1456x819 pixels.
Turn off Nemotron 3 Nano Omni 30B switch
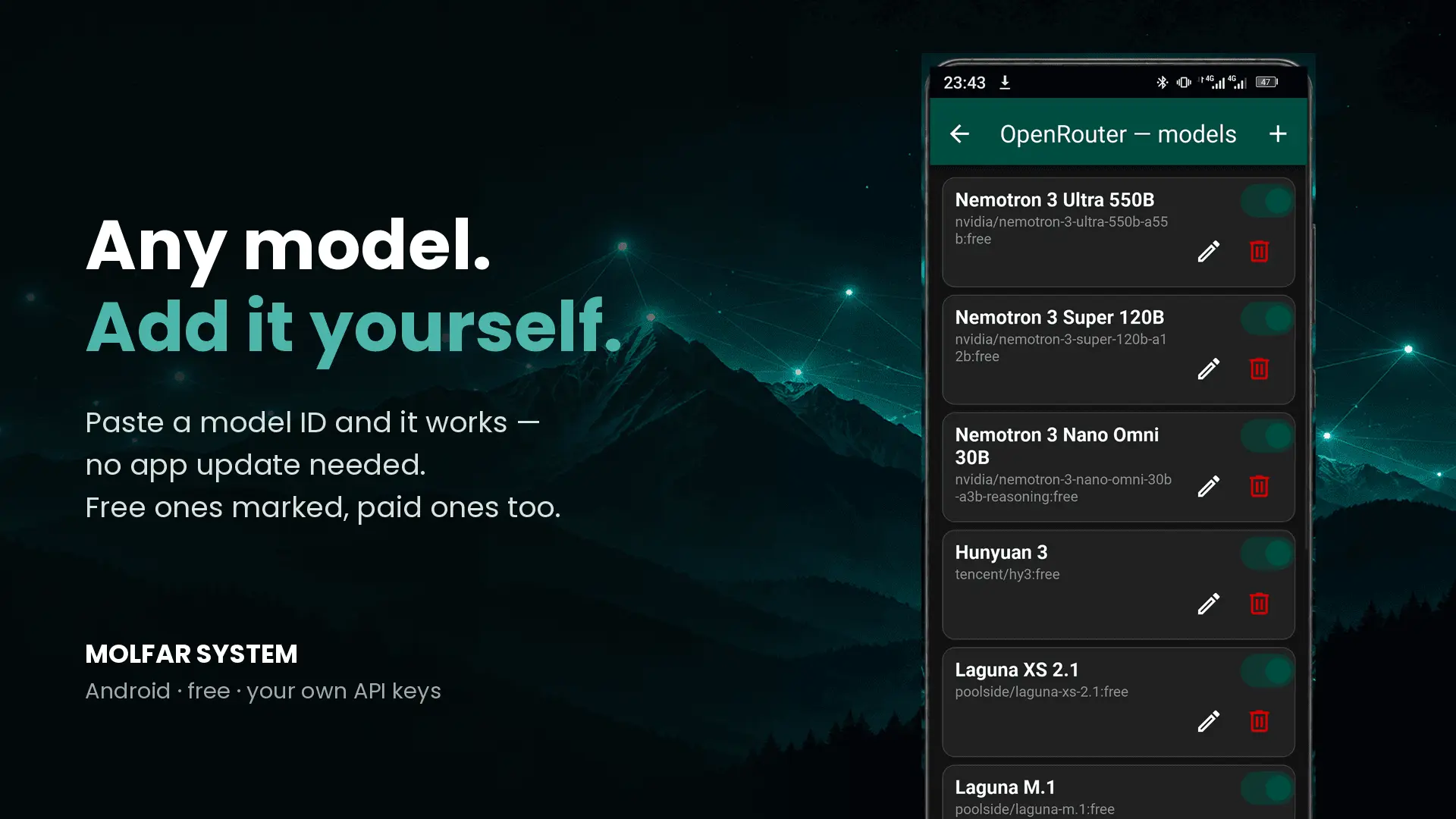point(1267,436)
